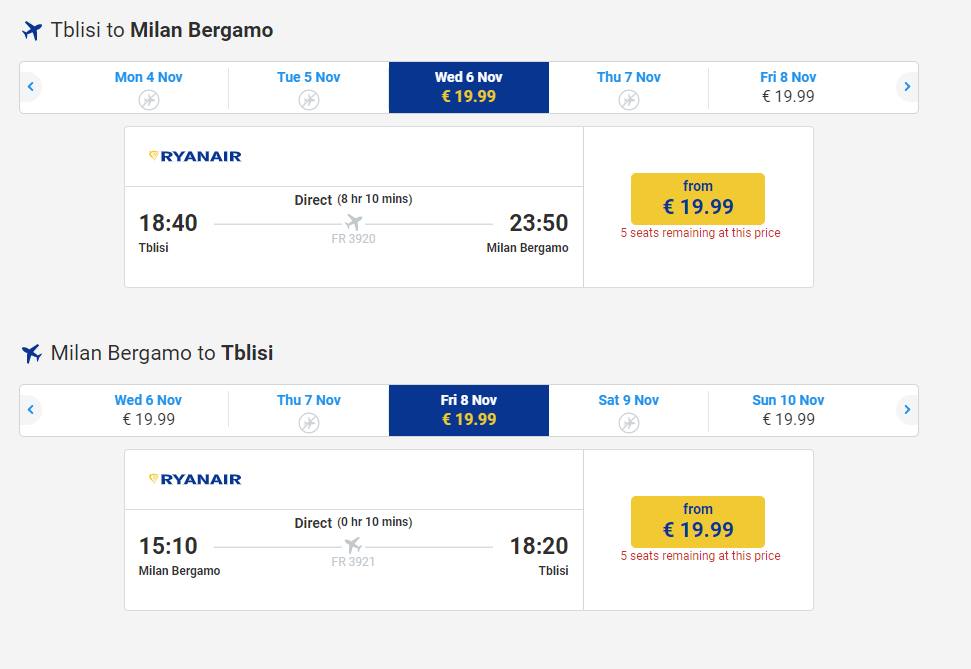Select the return Wed 6 Nov date tab

pyautogui.click(x=149, y=410)
